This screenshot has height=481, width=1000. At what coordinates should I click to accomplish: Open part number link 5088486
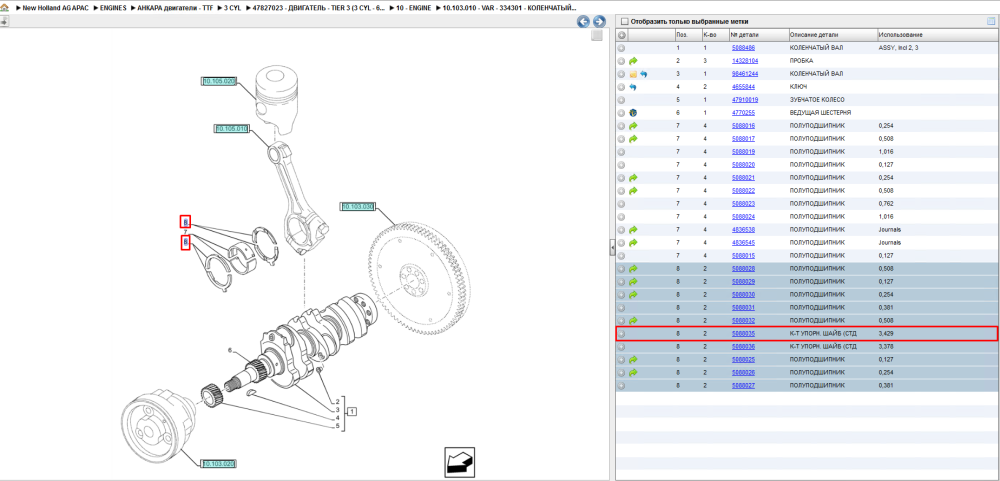click(743, 48)
